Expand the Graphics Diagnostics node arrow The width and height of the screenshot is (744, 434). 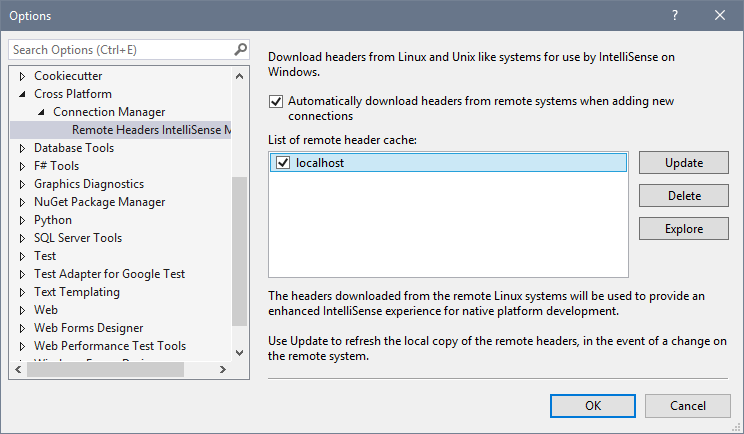coord(22,184)
